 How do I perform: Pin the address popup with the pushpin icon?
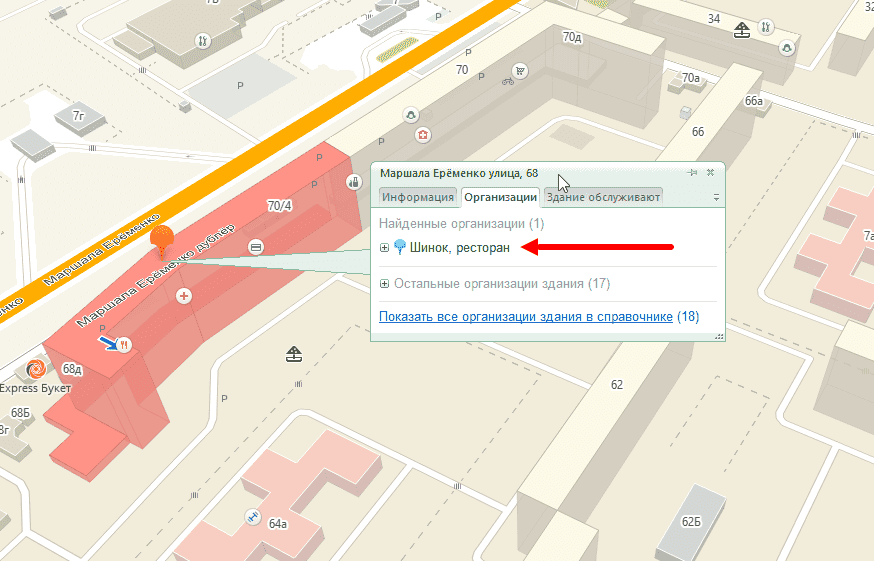[692, 173]
